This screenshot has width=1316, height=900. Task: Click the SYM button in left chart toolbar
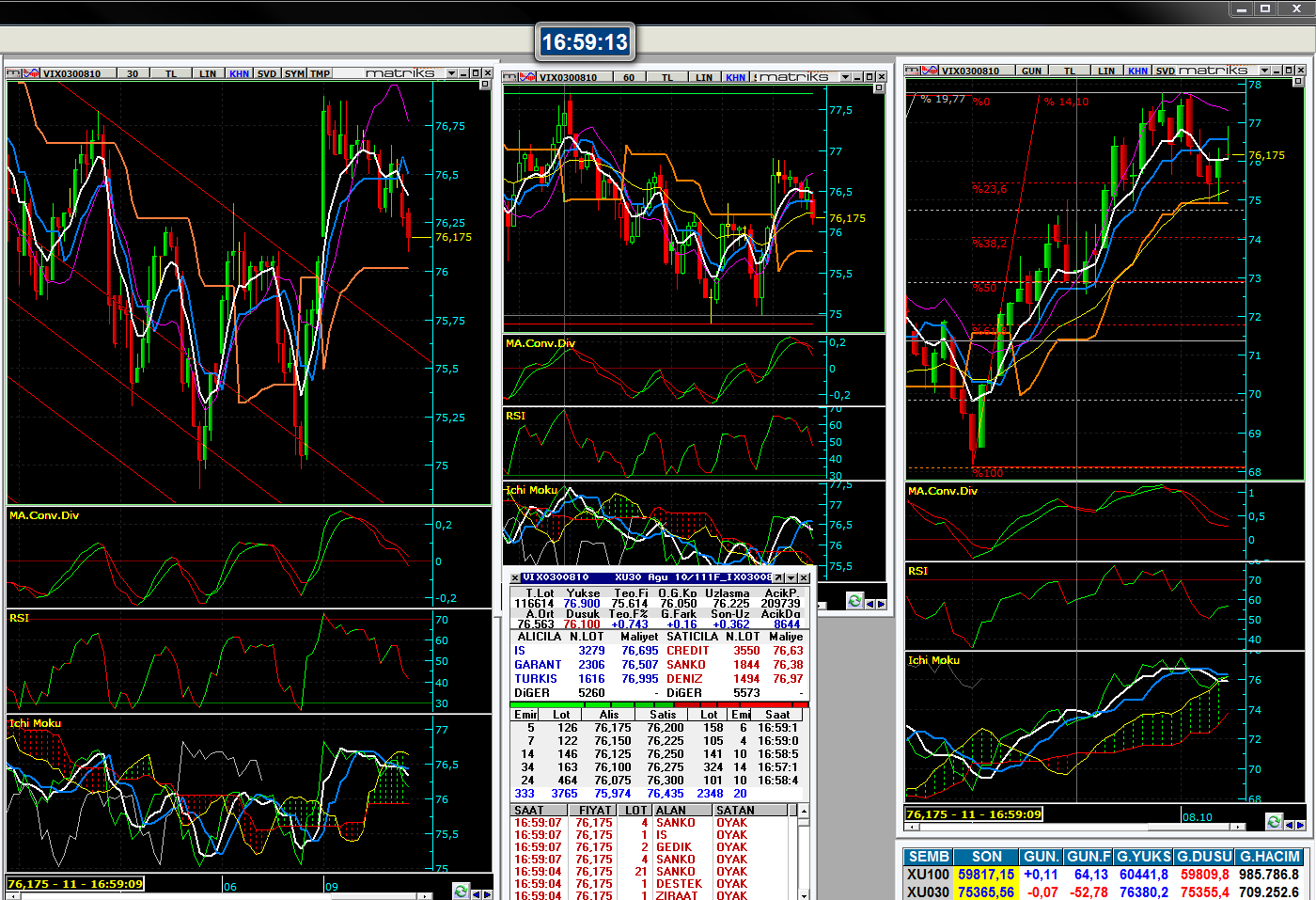(294, 73)
